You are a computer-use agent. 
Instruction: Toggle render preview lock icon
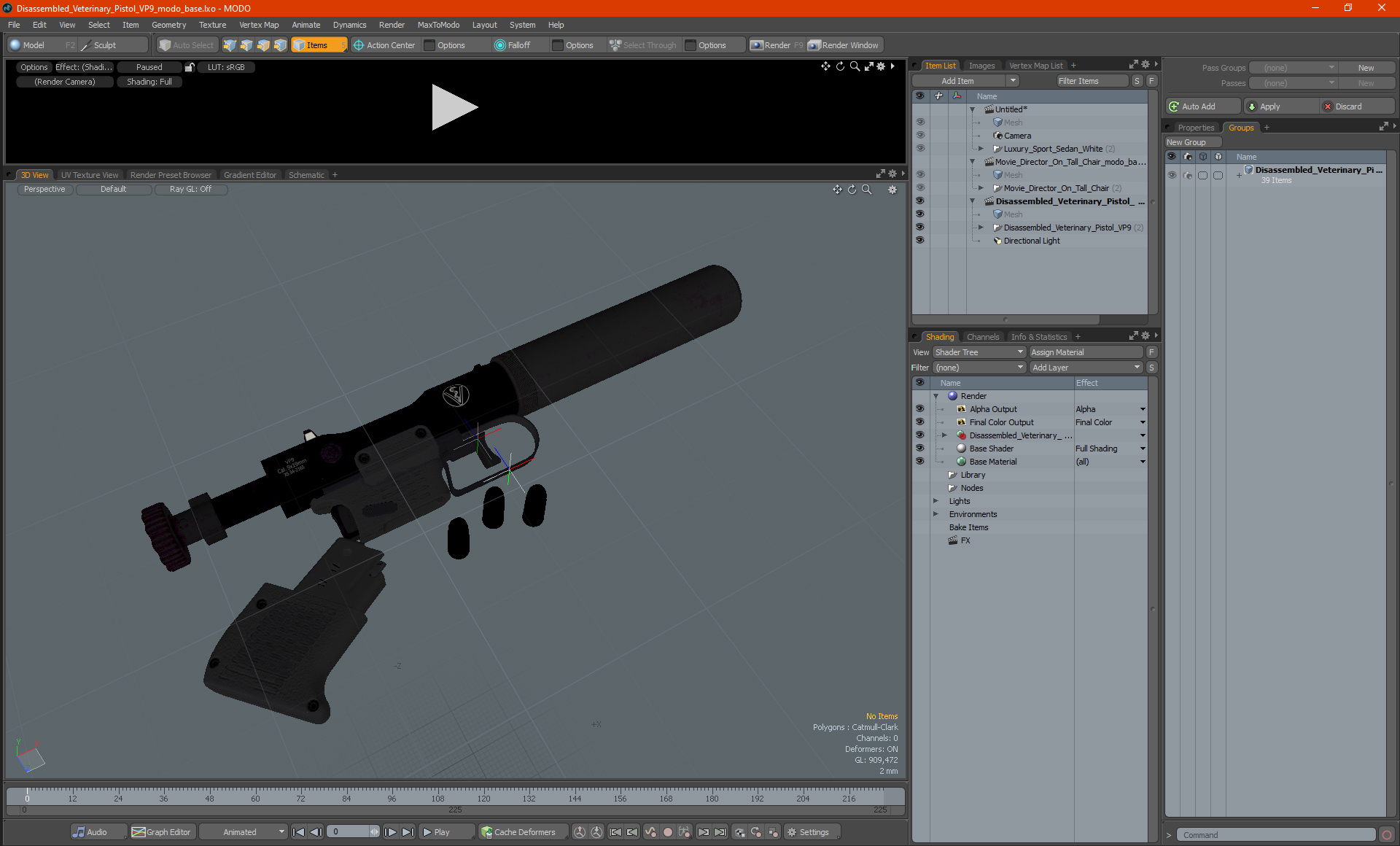190,67
